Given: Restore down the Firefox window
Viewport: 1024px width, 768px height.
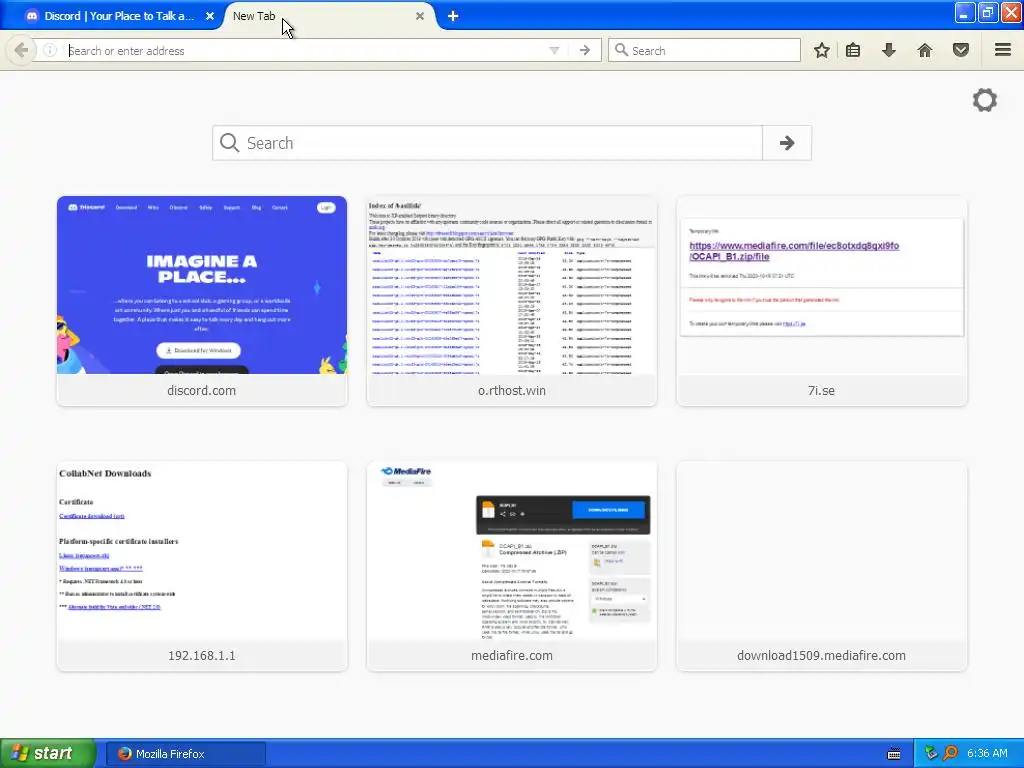Looking at the screenshot, I should pos(987,12).
